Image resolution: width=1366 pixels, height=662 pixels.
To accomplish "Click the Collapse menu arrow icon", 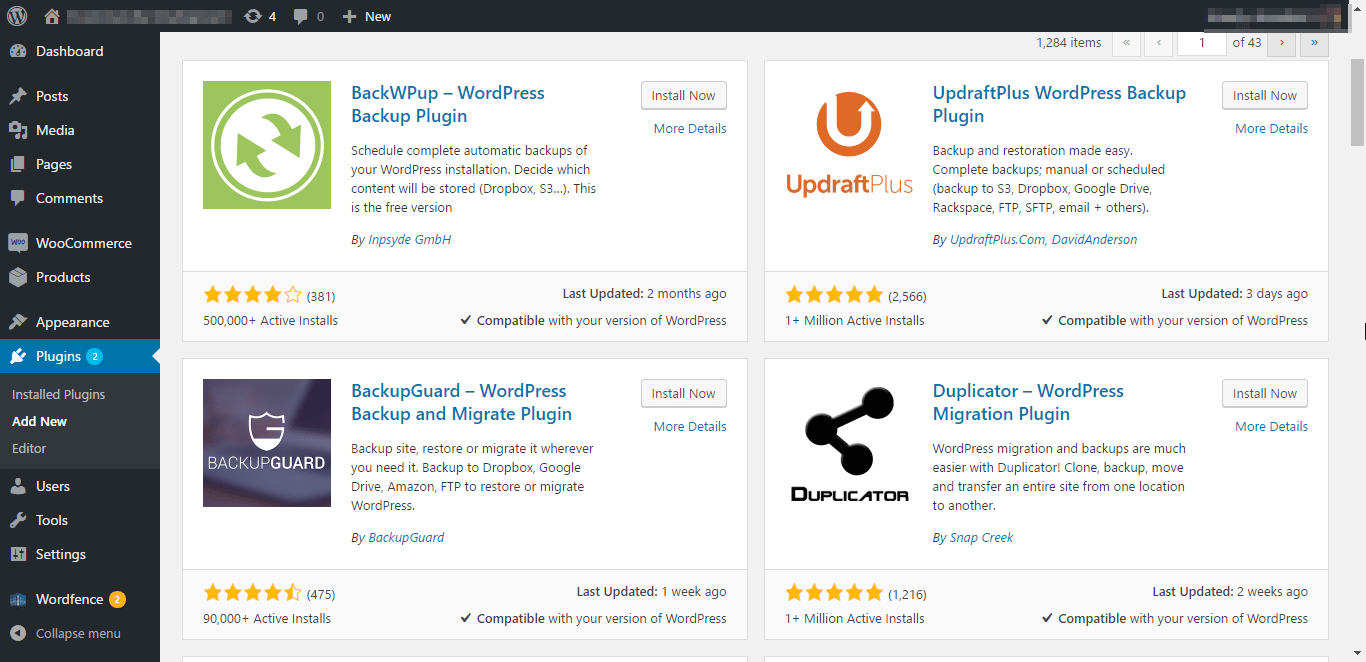I will pyautogui.click(x=18, y=633).
